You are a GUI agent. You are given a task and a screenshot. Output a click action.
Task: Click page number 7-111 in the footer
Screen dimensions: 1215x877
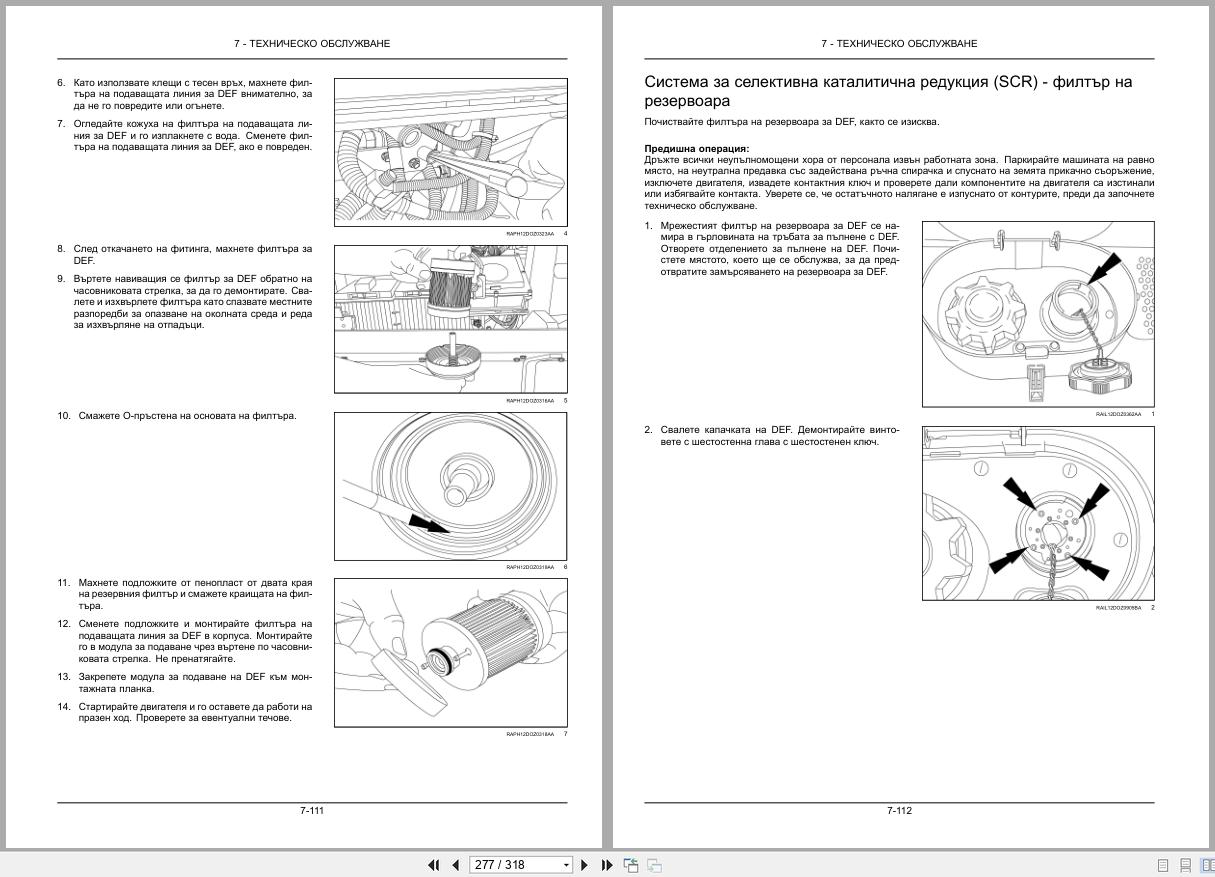tap(312, 810)
